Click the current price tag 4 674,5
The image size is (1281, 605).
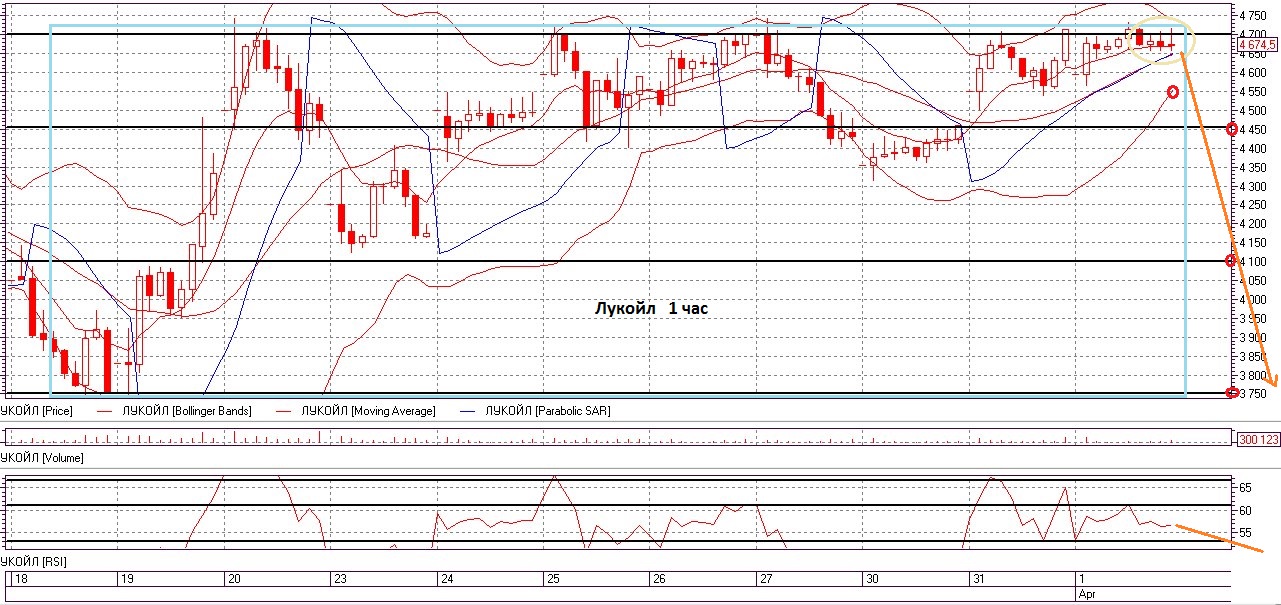point(1258,45)
